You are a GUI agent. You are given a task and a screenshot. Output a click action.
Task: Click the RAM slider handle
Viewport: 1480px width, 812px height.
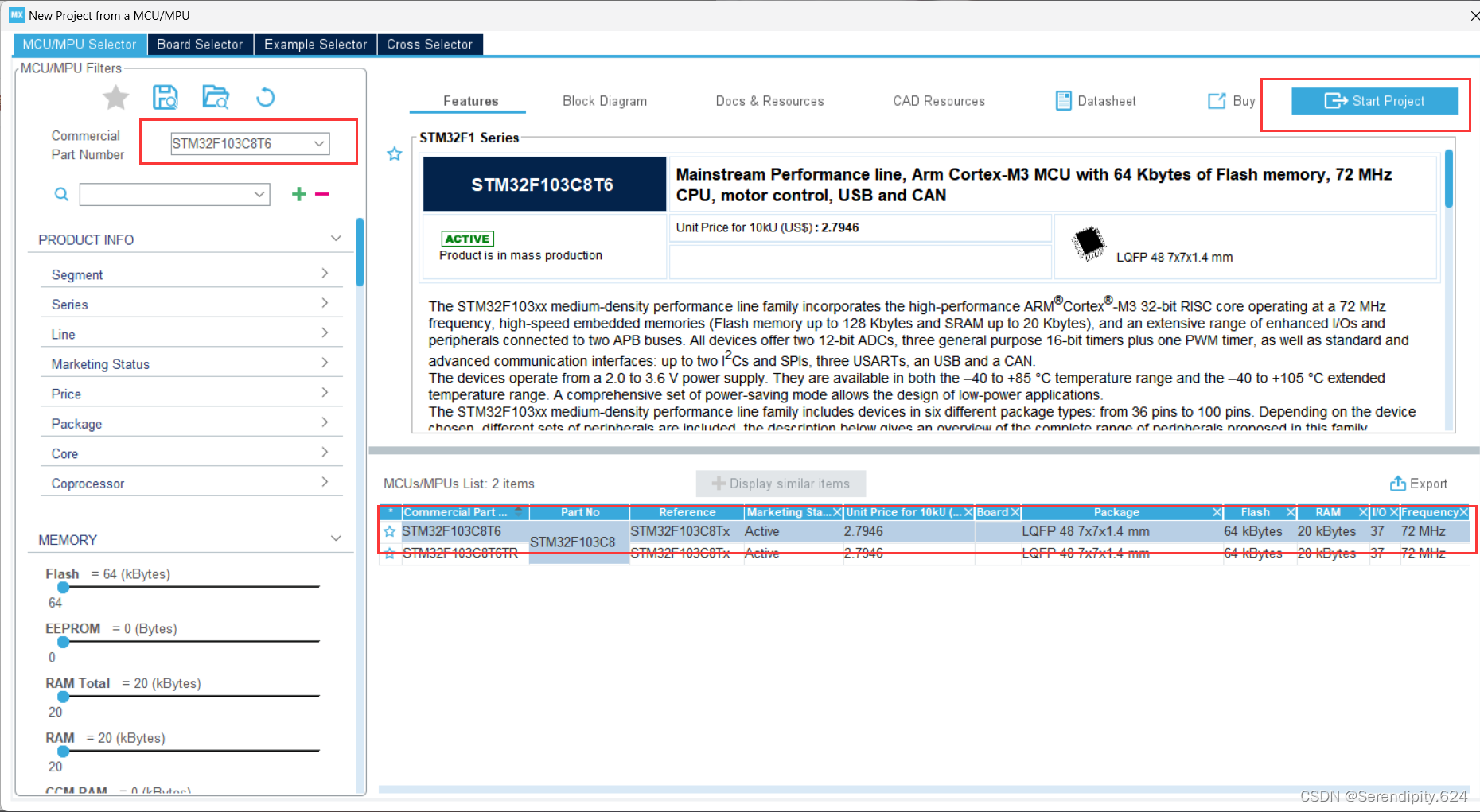(64, 751)
